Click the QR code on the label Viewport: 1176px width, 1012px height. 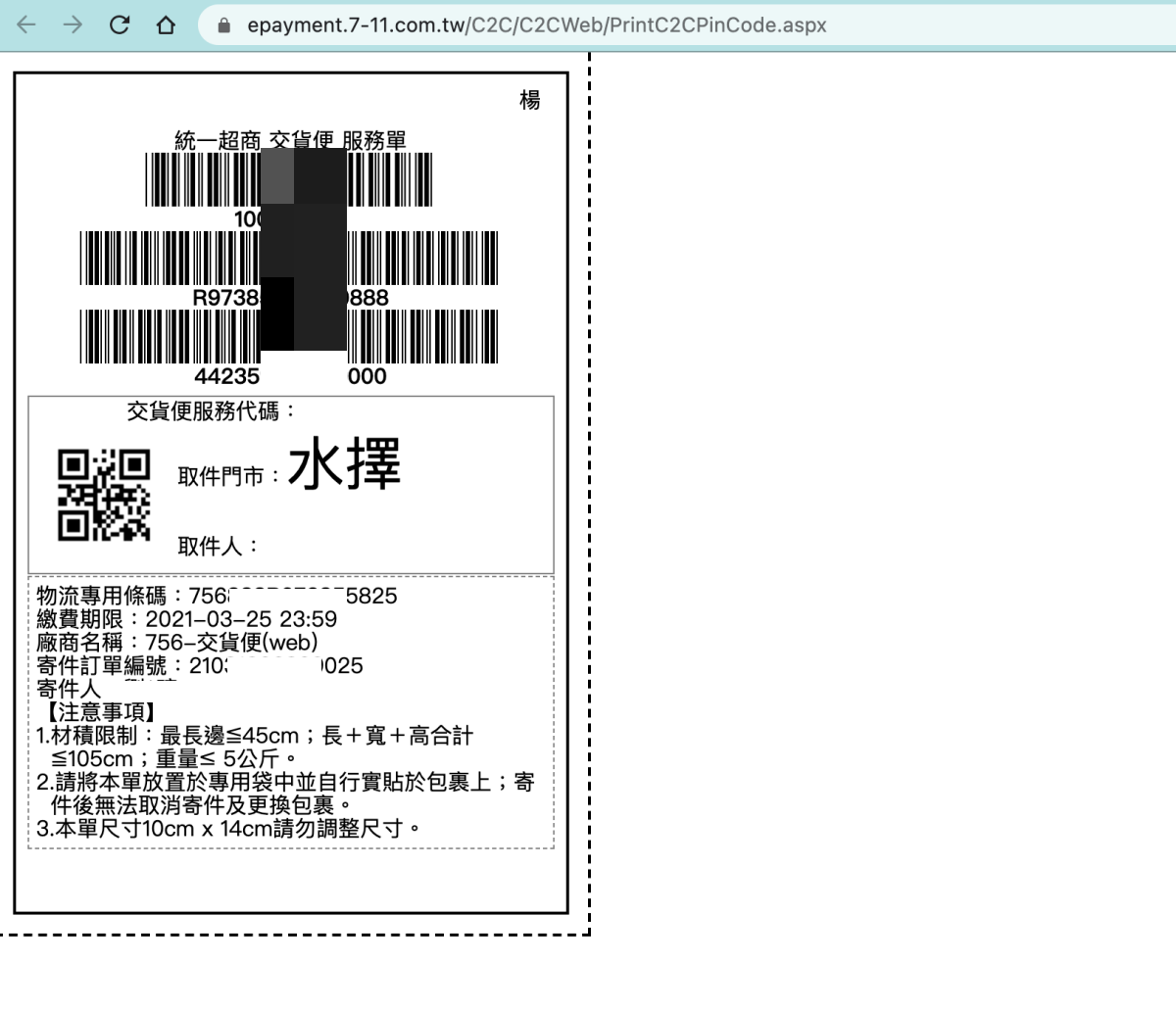tap(104, 495)
